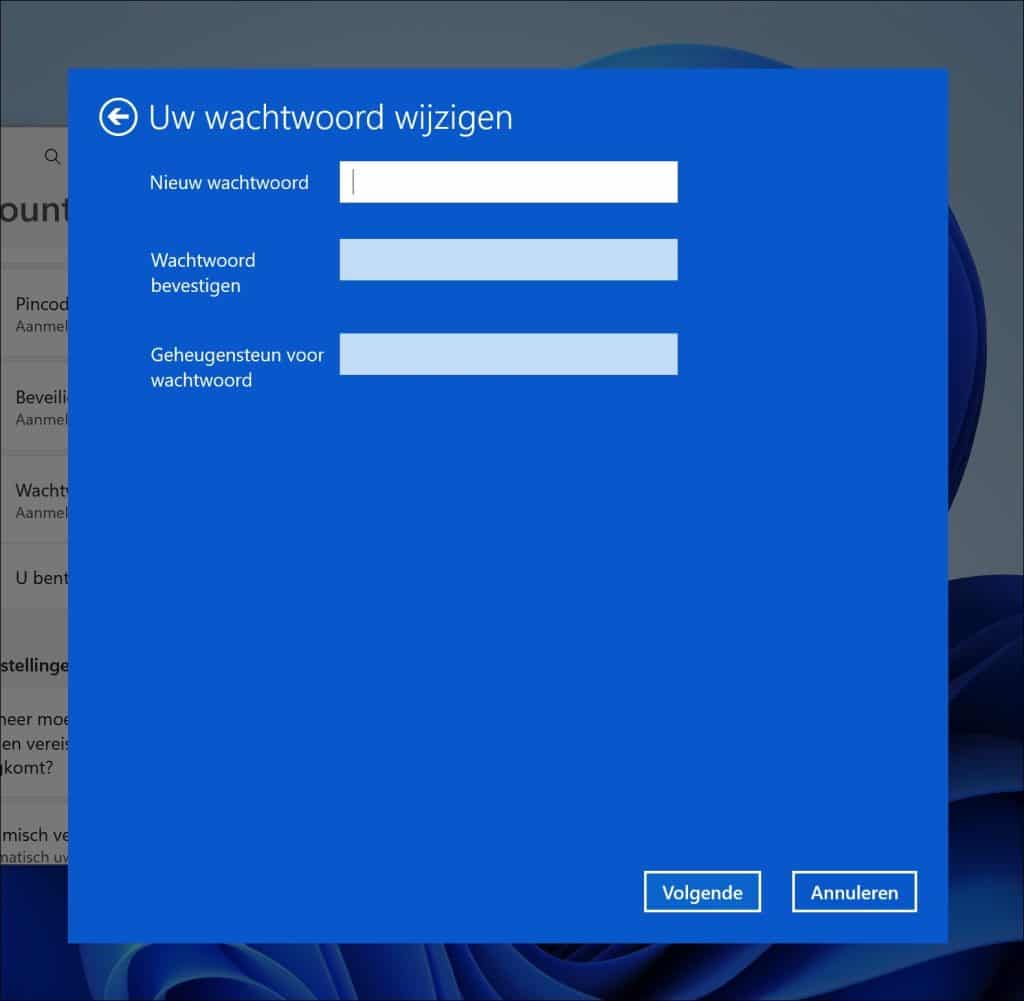
Task: Select the 'Geheugensteun voor wachtwoord' label
Action: click(x=237, y=368)
